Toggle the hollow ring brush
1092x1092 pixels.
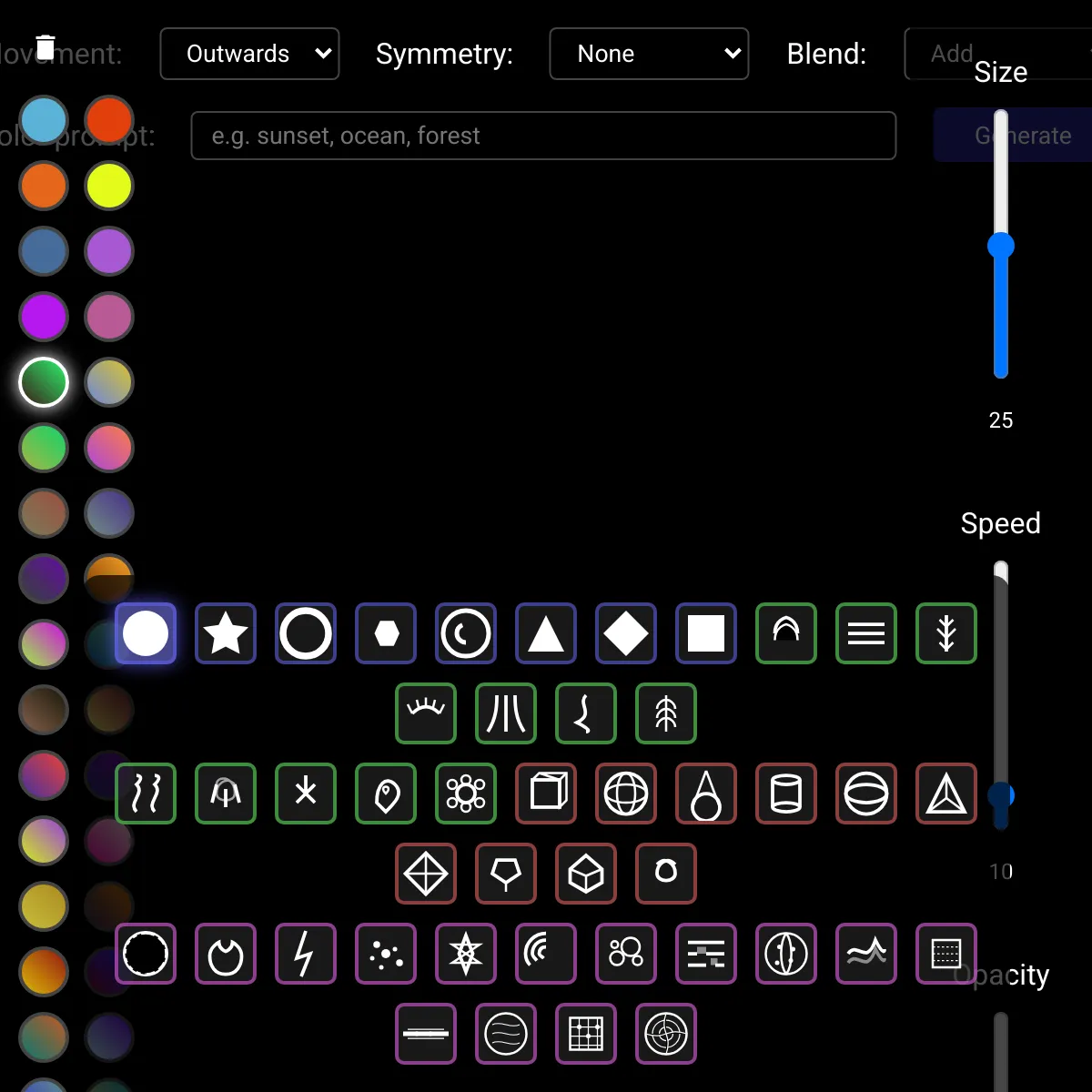click(306, 633)
